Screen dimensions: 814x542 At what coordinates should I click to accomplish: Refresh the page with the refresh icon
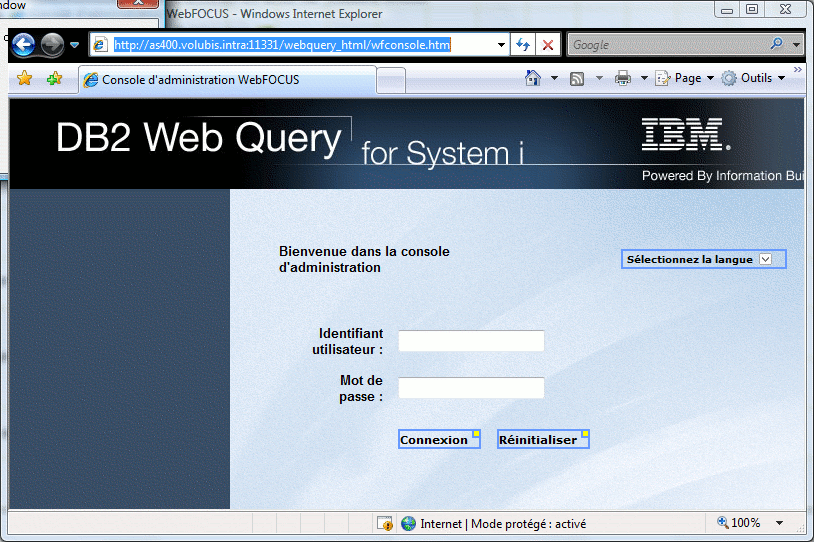click(523, 45)
